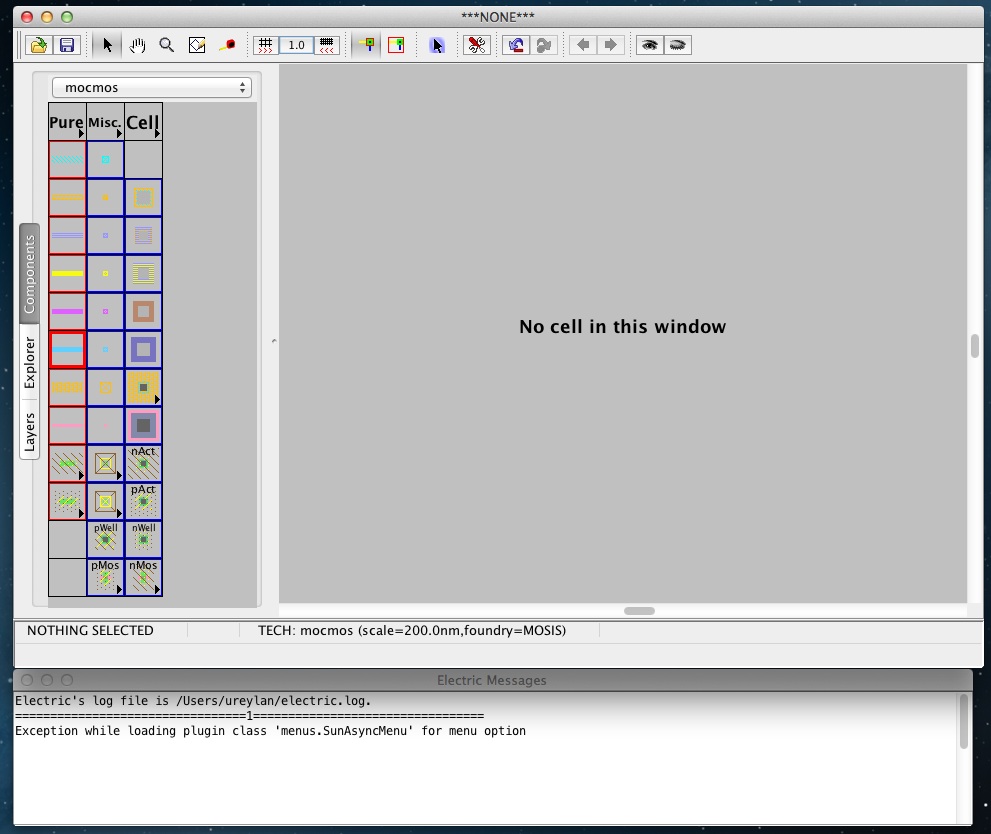Select the pWell node component

click(x=105, y=539)
